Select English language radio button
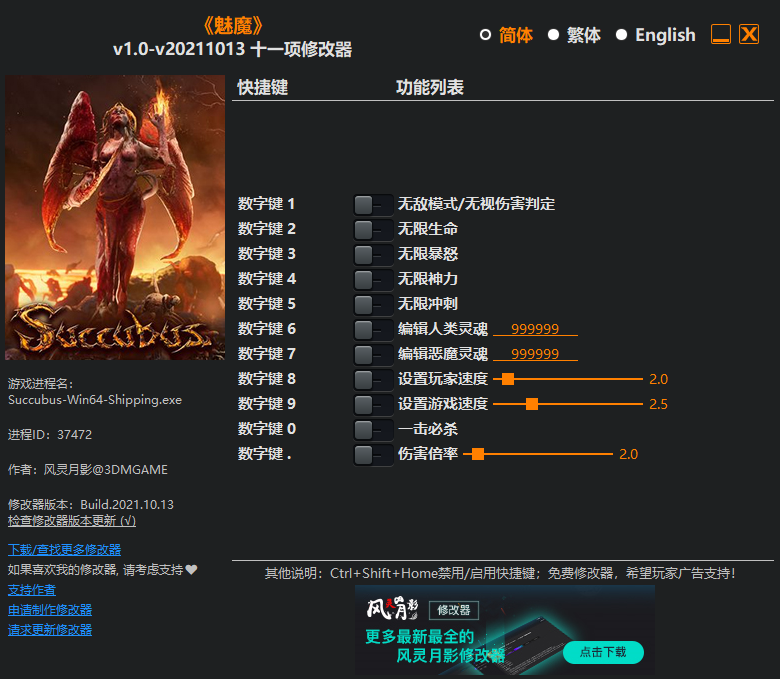 tap(621, 35)
